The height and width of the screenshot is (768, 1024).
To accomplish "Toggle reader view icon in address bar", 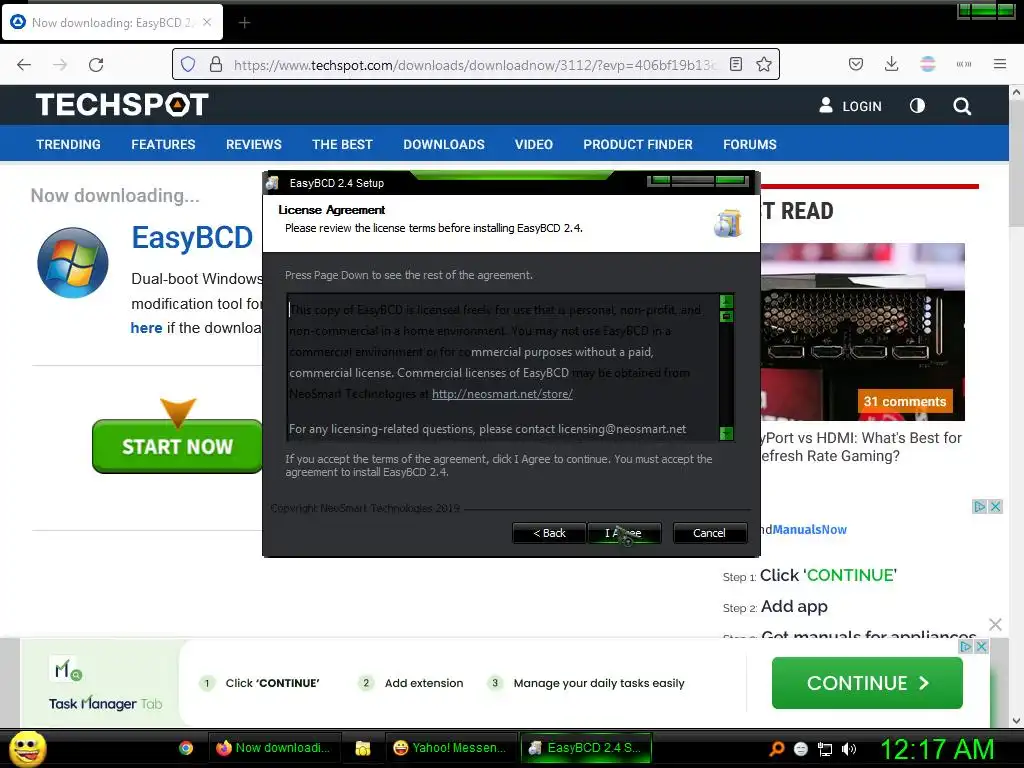I will (x=735, y=64).
